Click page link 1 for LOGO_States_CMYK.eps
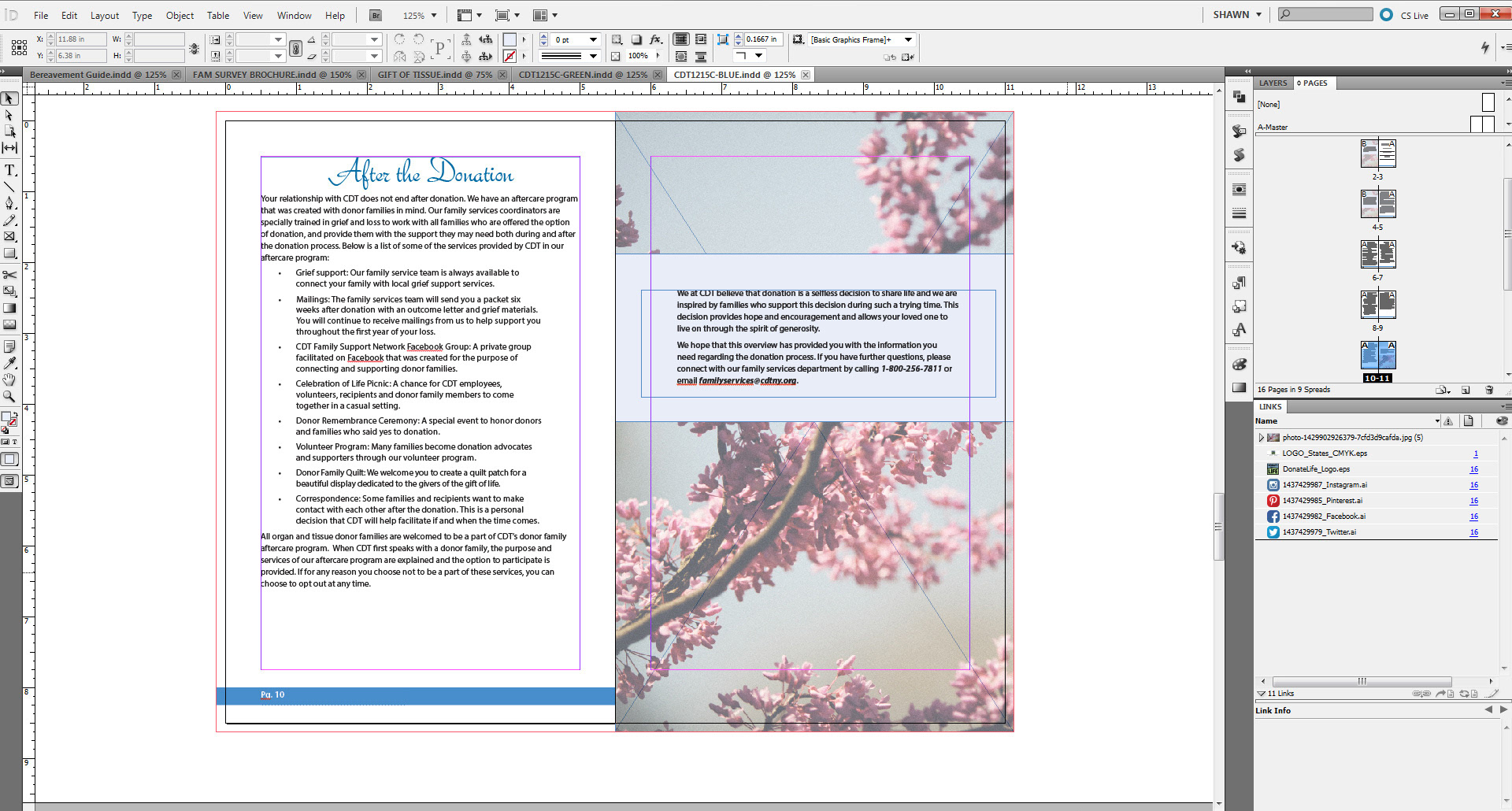This screenshot has width=1512, height=811. point(1475,454)
